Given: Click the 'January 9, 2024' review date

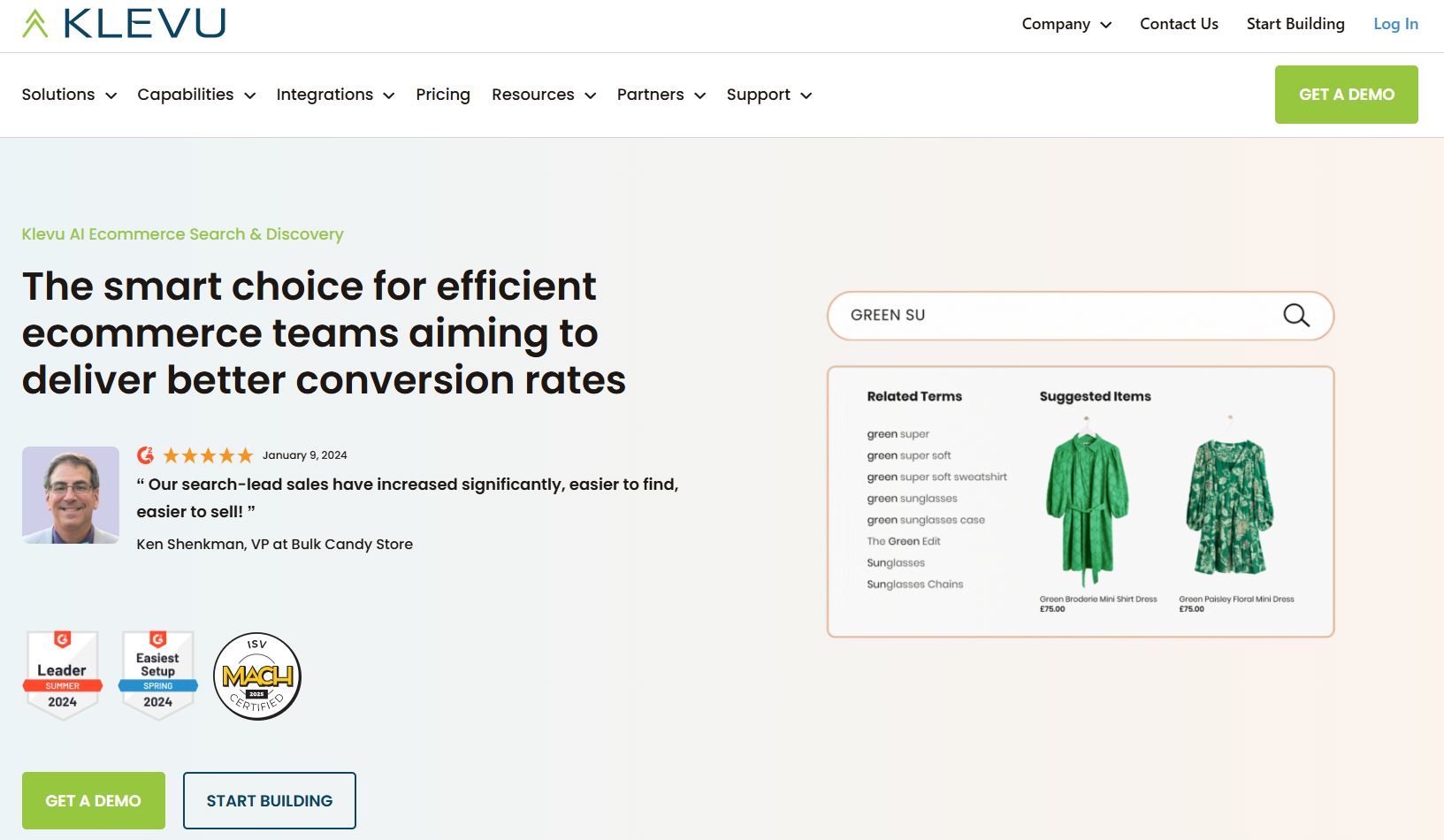Looking at the screenshot, I should pos(305,455).
